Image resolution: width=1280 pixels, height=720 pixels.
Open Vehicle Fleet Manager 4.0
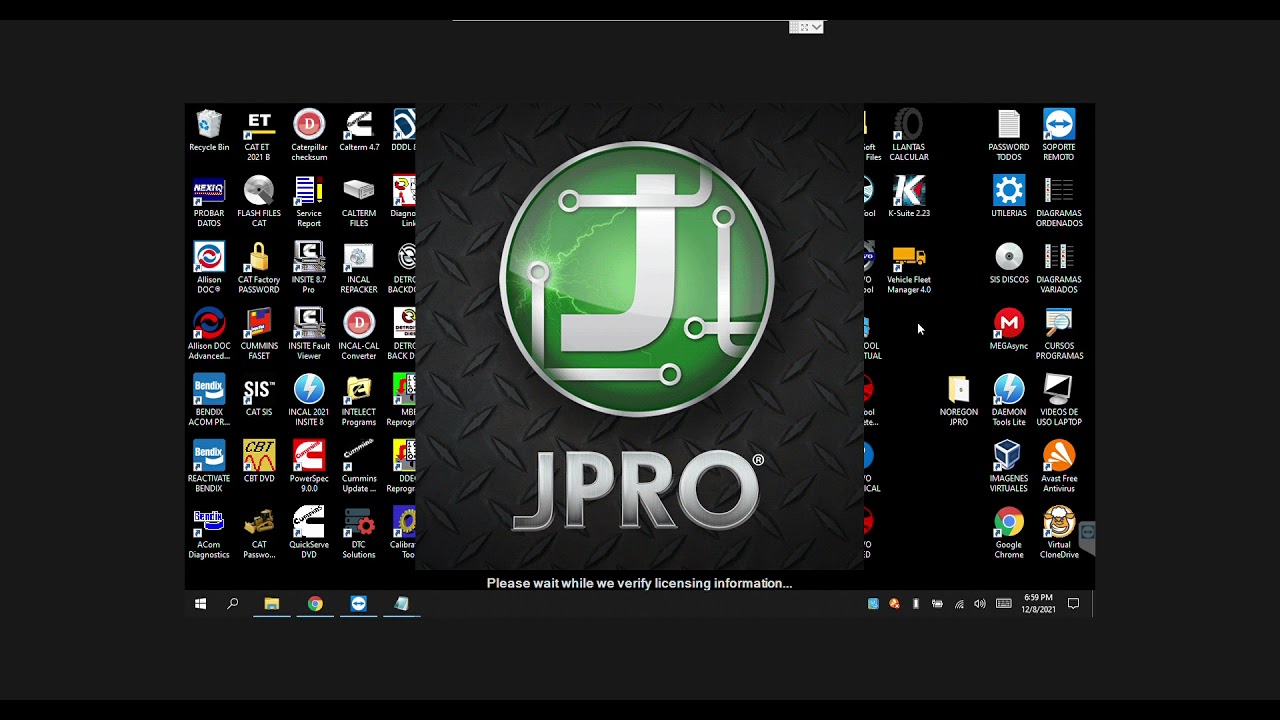click(x=909, y=268)
